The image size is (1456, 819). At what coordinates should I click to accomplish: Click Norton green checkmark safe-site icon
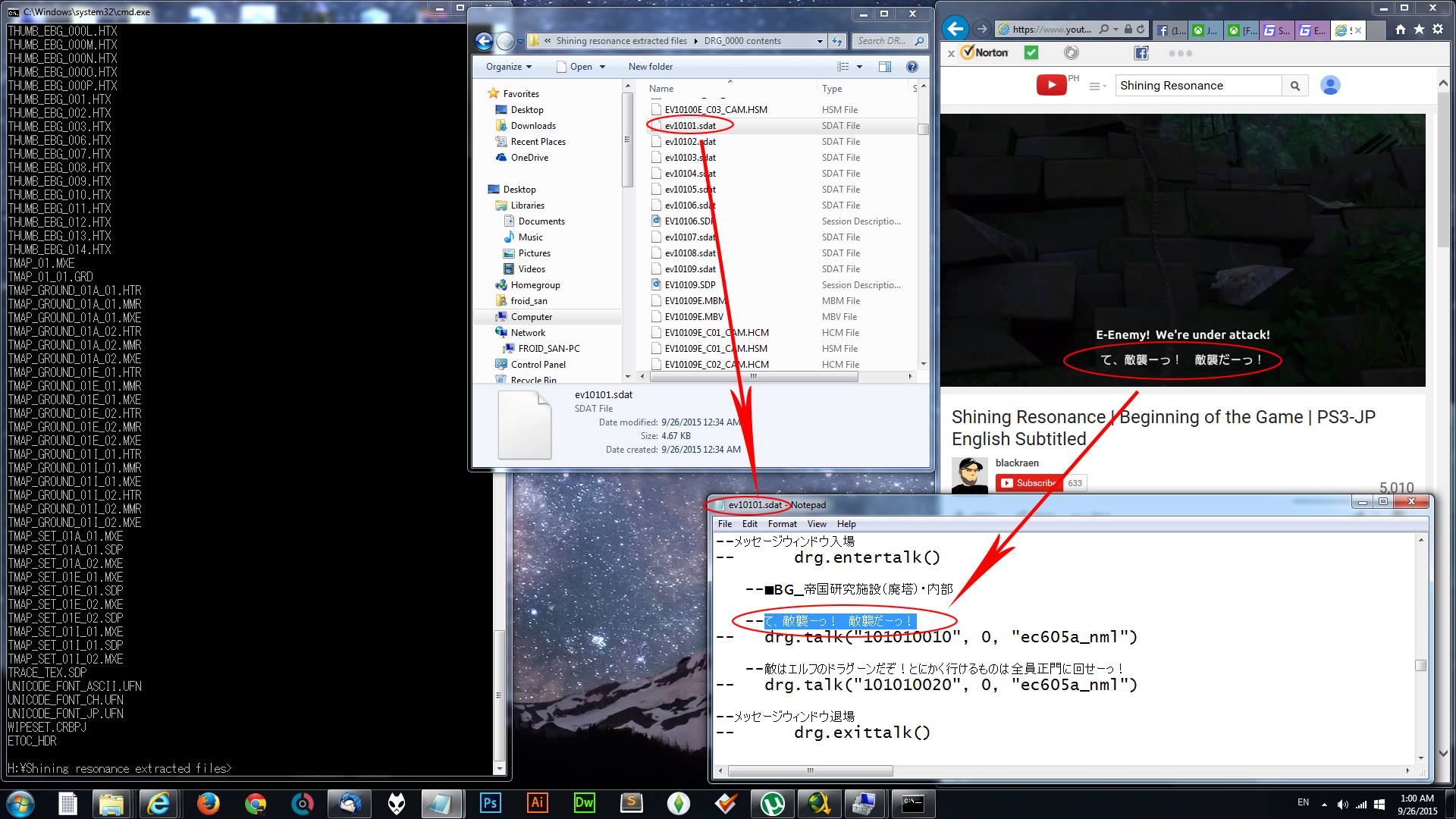tap(1031, 52)
